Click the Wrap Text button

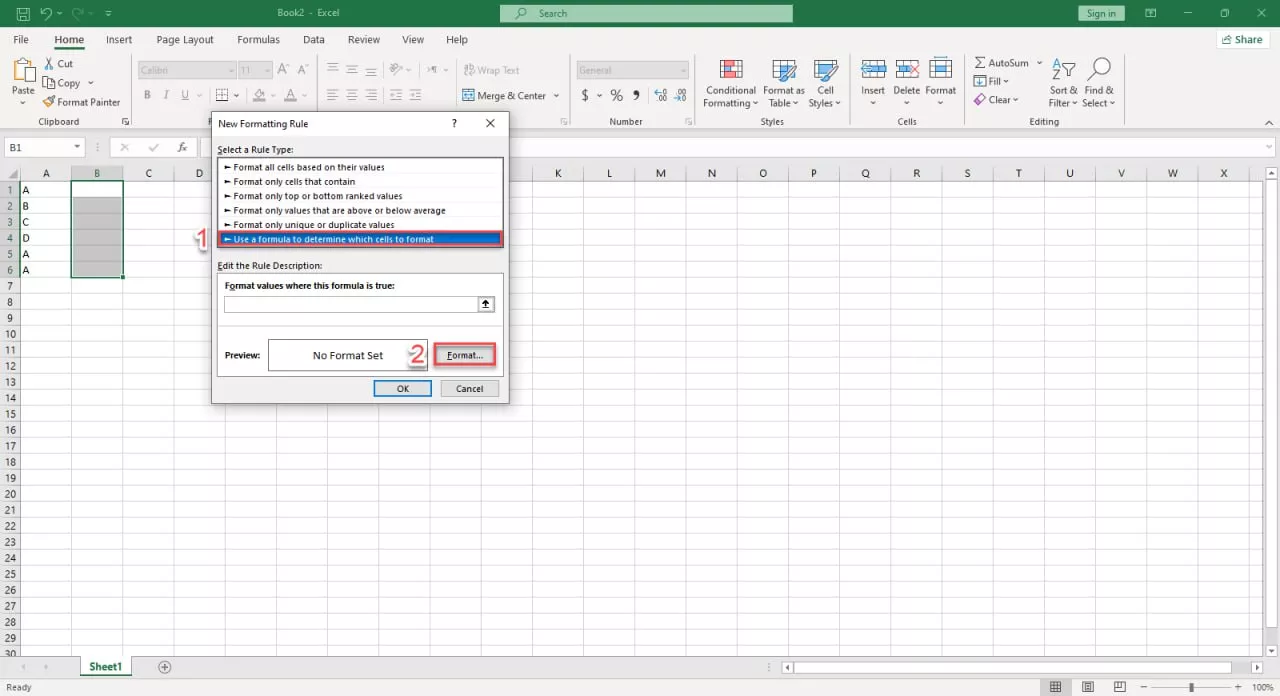[x=491, y=70]
